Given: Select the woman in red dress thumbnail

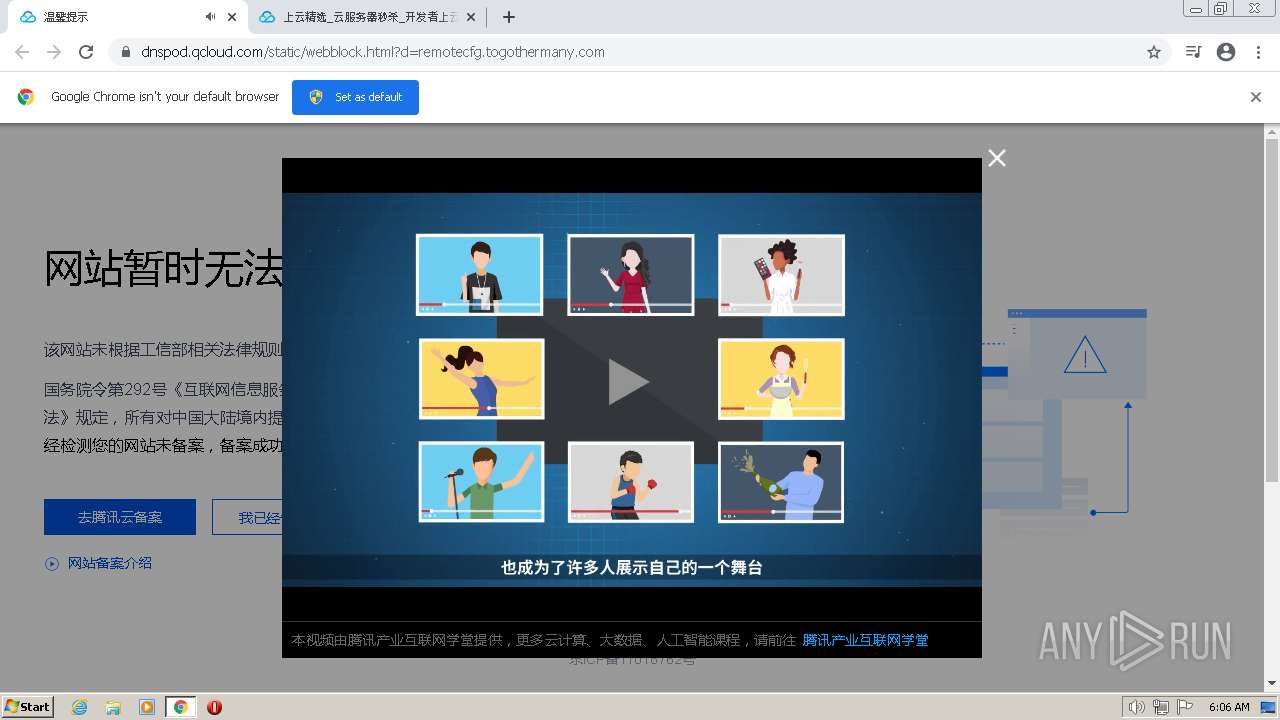Looking at the screenshot, I should click(631, 275).
